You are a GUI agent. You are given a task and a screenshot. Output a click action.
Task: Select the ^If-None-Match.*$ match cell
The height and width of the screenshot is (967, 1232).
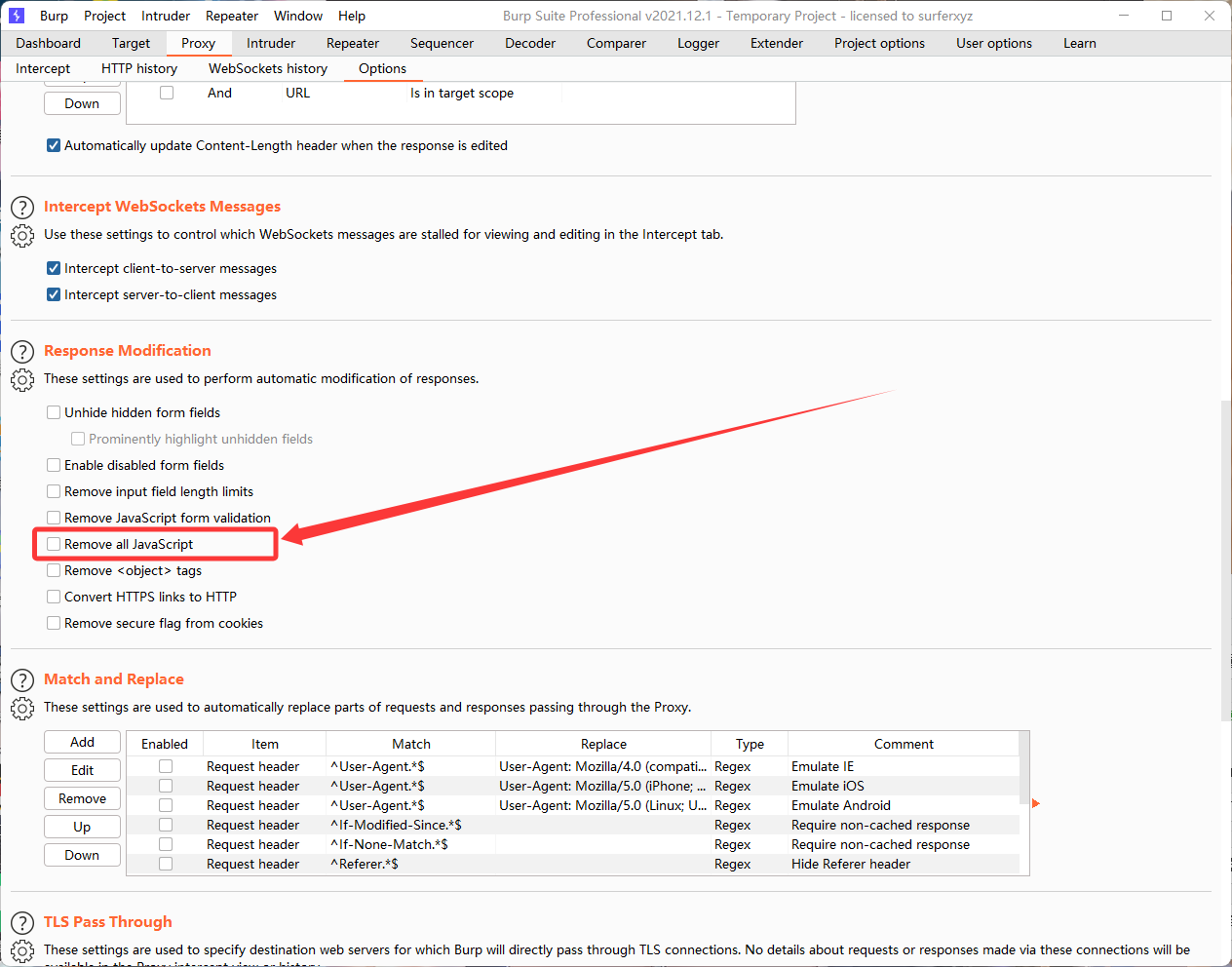410,844
